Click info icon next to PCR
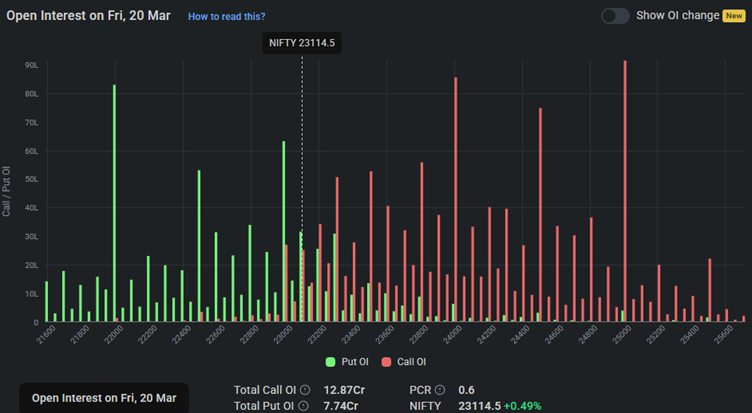Viewport: 752px width, 413px height. pyautogui.click(x=439, y=389)
